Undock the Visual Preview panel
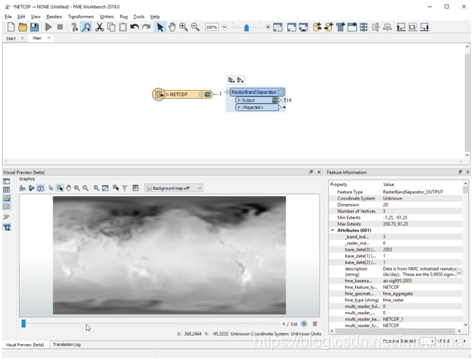 pos(311,172)
